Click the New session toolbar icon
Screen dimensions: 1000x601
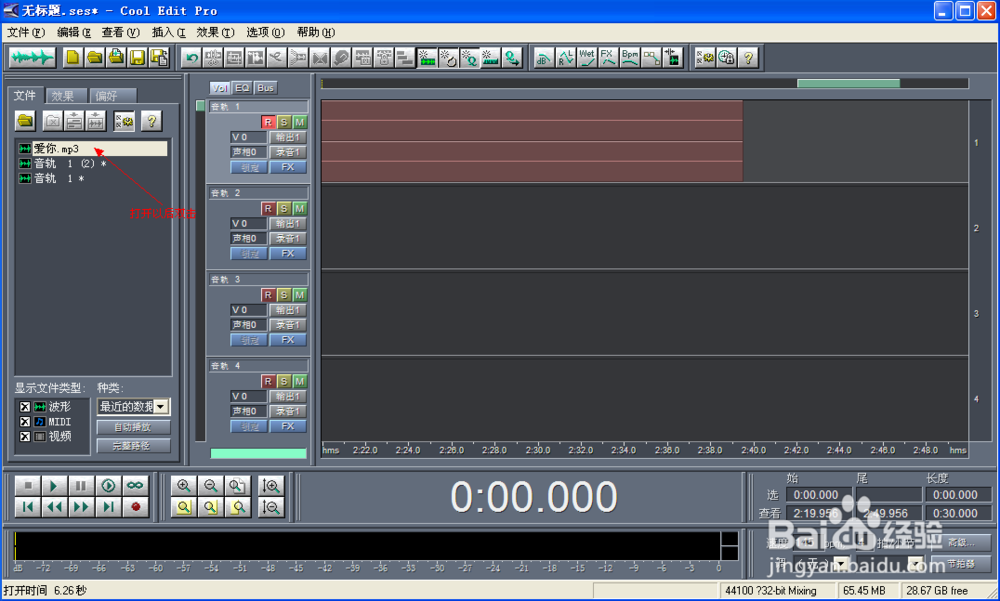click(x=73, y=58)
